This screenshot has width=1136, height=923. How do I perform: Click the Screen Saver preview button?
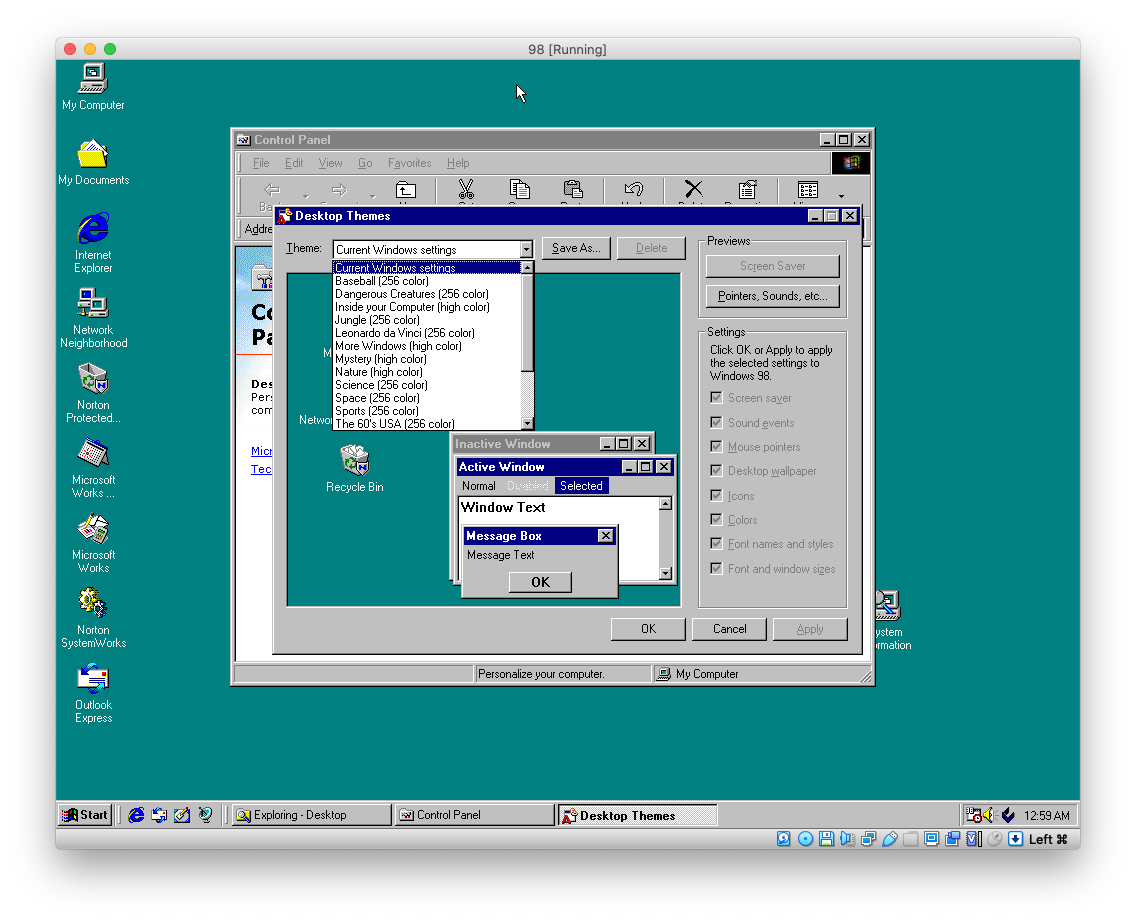[772, 267]
